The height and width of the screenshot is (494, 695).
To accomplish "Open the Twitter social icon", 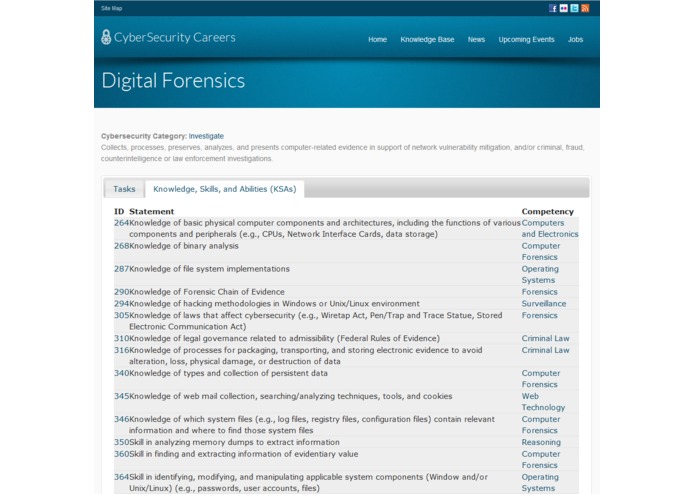I will [574, 8].
